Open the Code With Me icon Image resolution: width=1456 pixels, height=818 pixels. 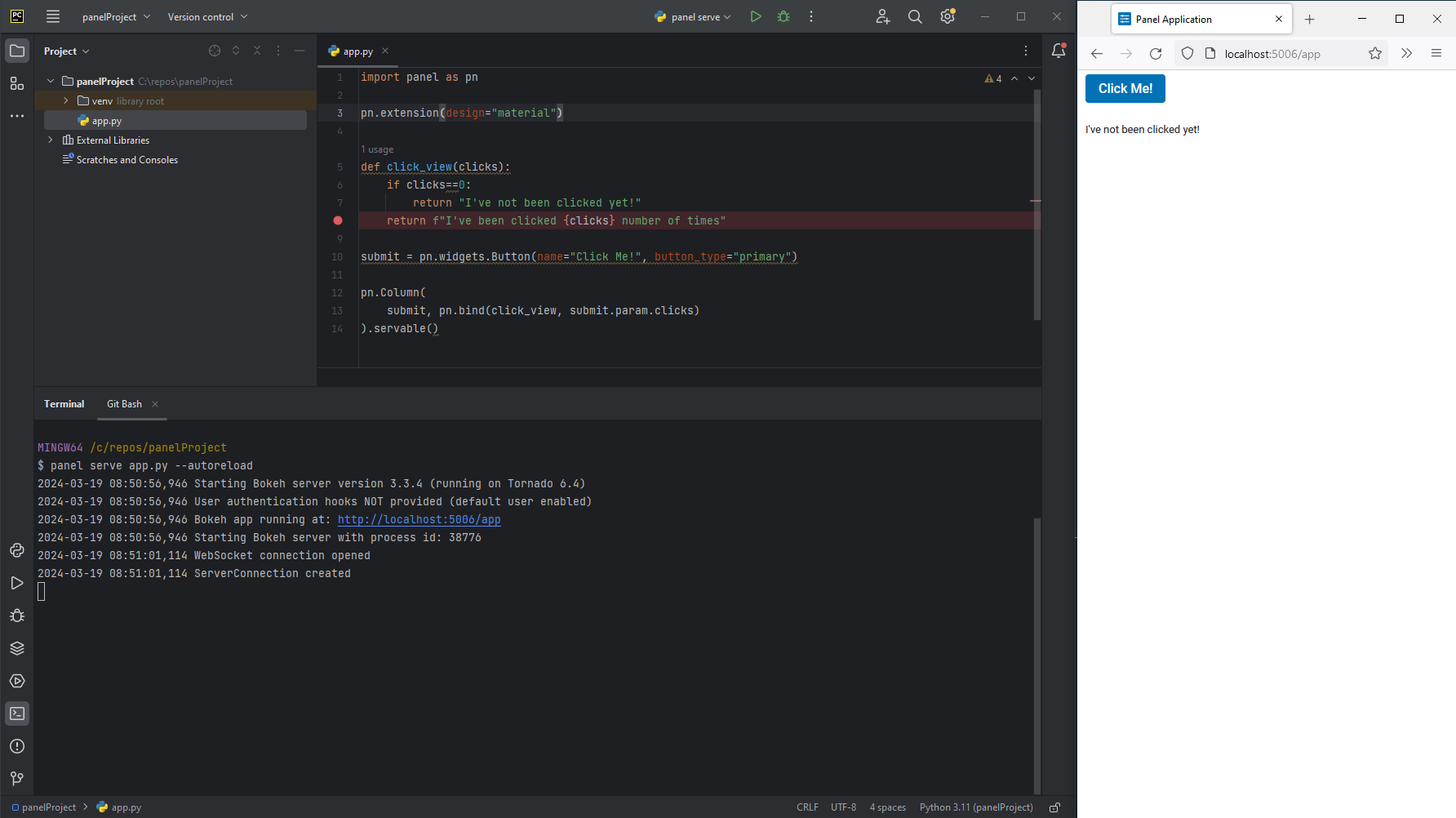pos(883,16)
